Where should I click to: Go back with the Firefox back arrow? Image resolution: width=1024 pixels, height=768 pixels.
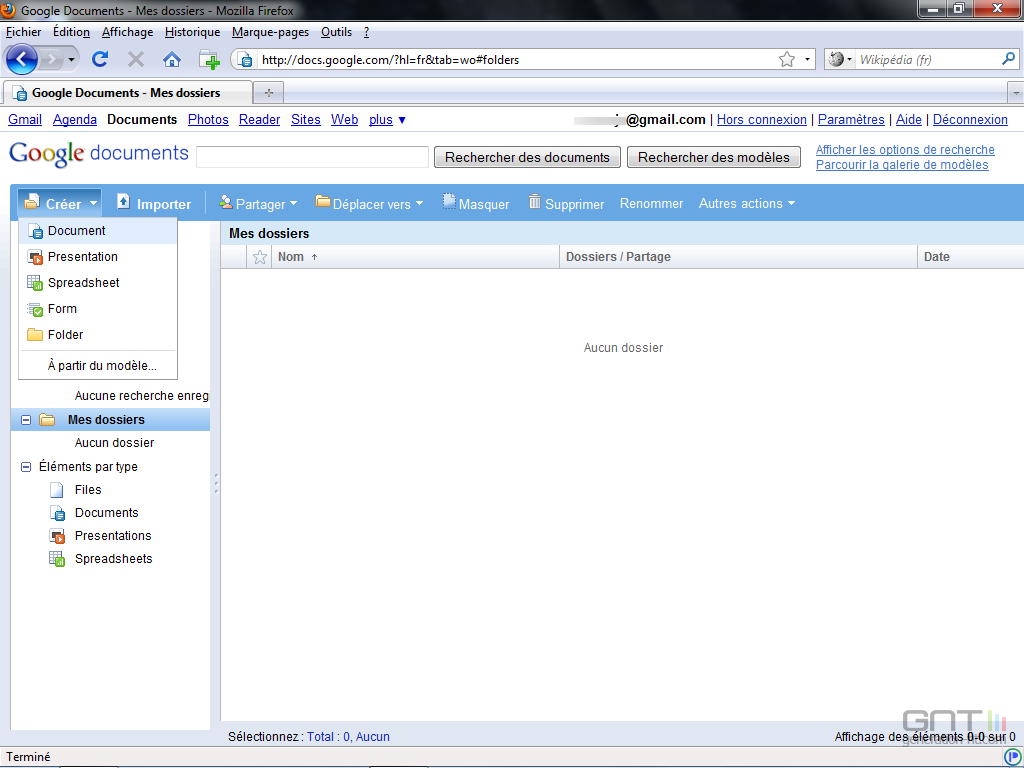(x=21, y=60)
